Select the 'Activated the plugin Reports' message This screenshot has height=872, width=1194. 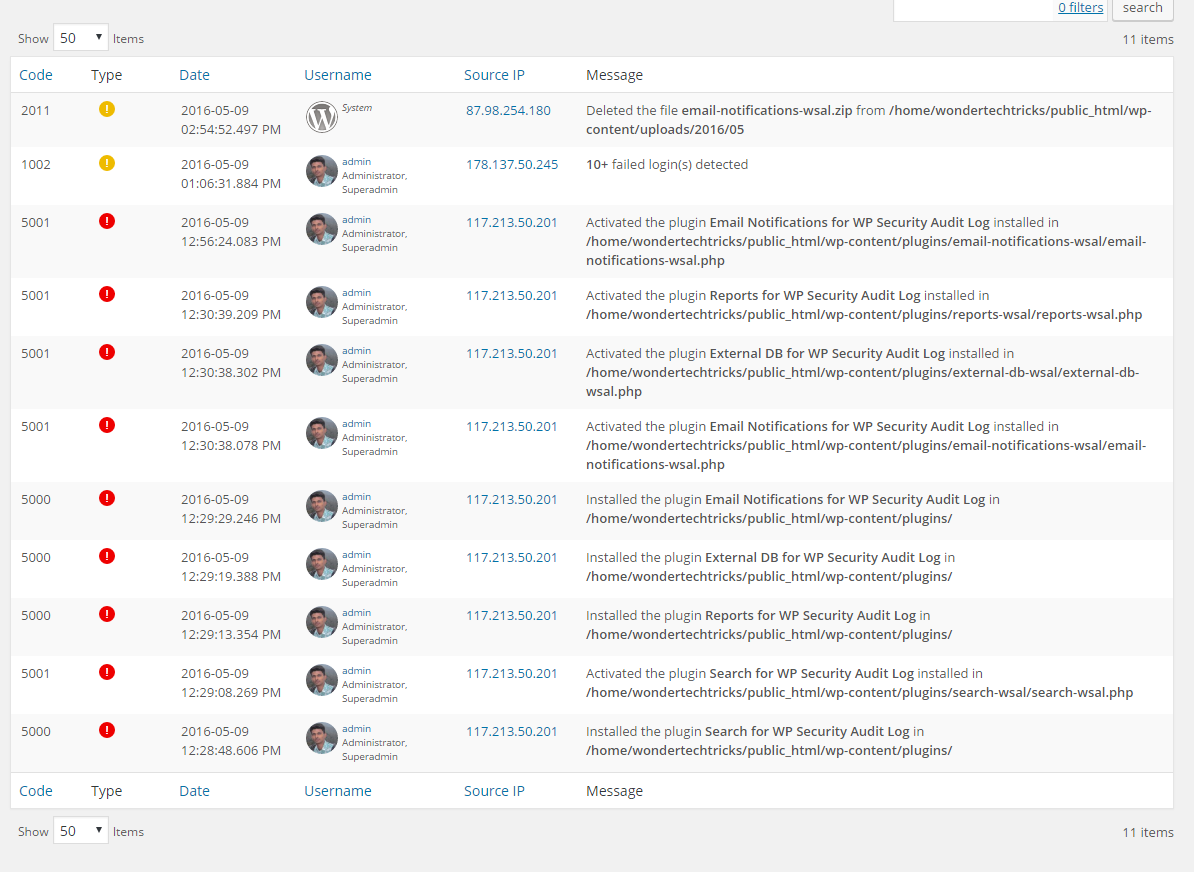click(x=864, y=305)
